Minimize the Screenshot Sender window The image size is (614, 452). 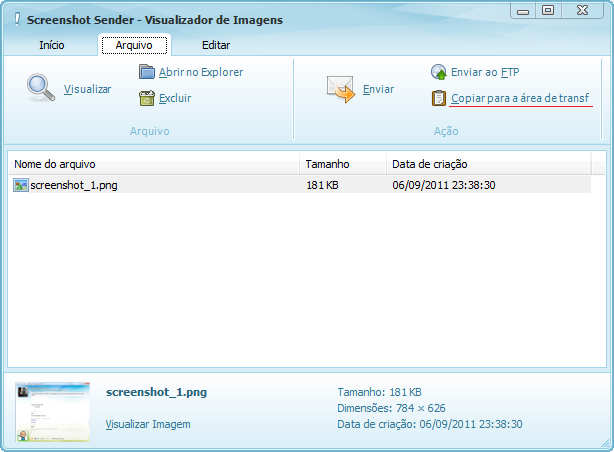(523, 11)
